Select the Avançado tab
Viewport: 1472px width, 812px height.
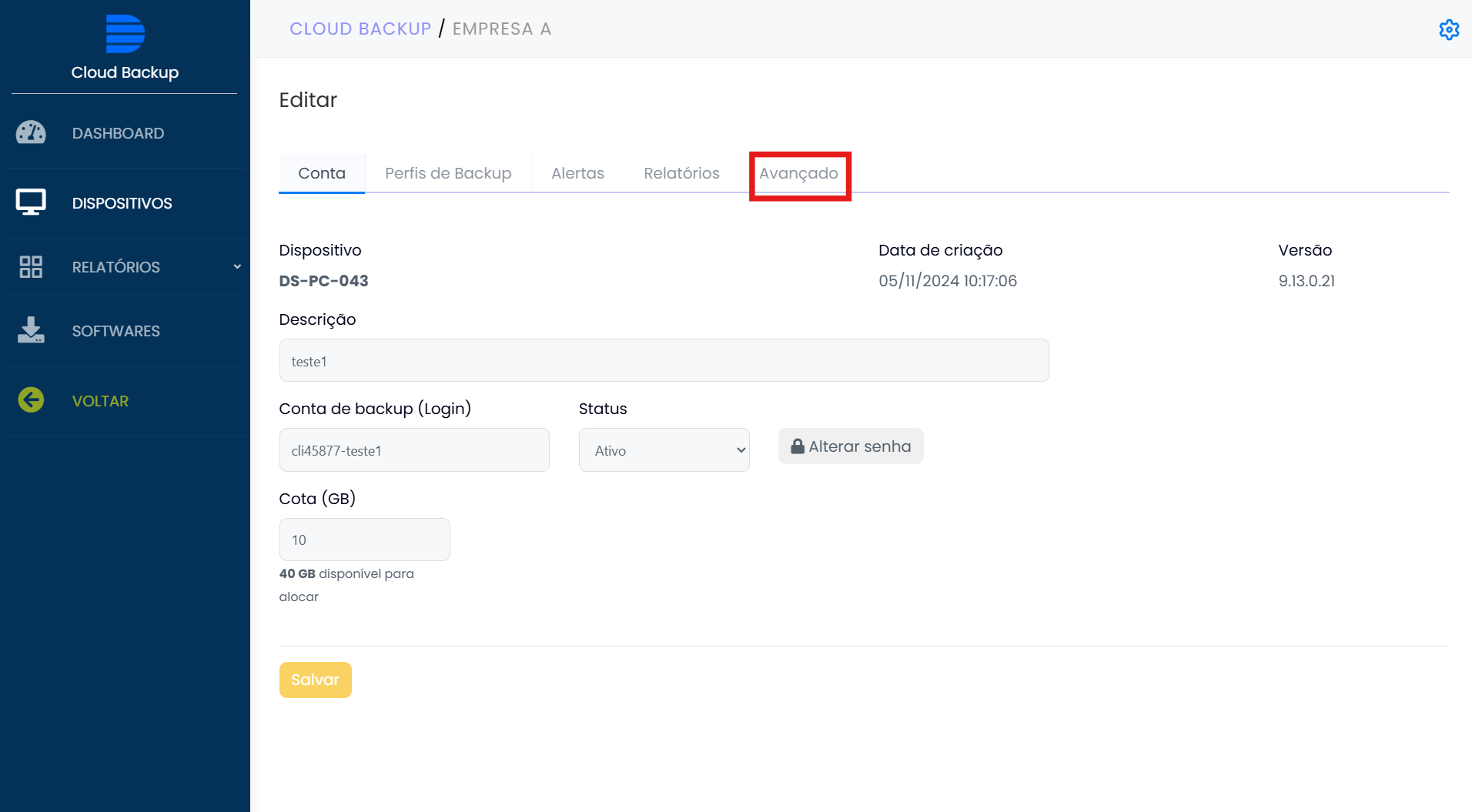[x=798, y=173]
